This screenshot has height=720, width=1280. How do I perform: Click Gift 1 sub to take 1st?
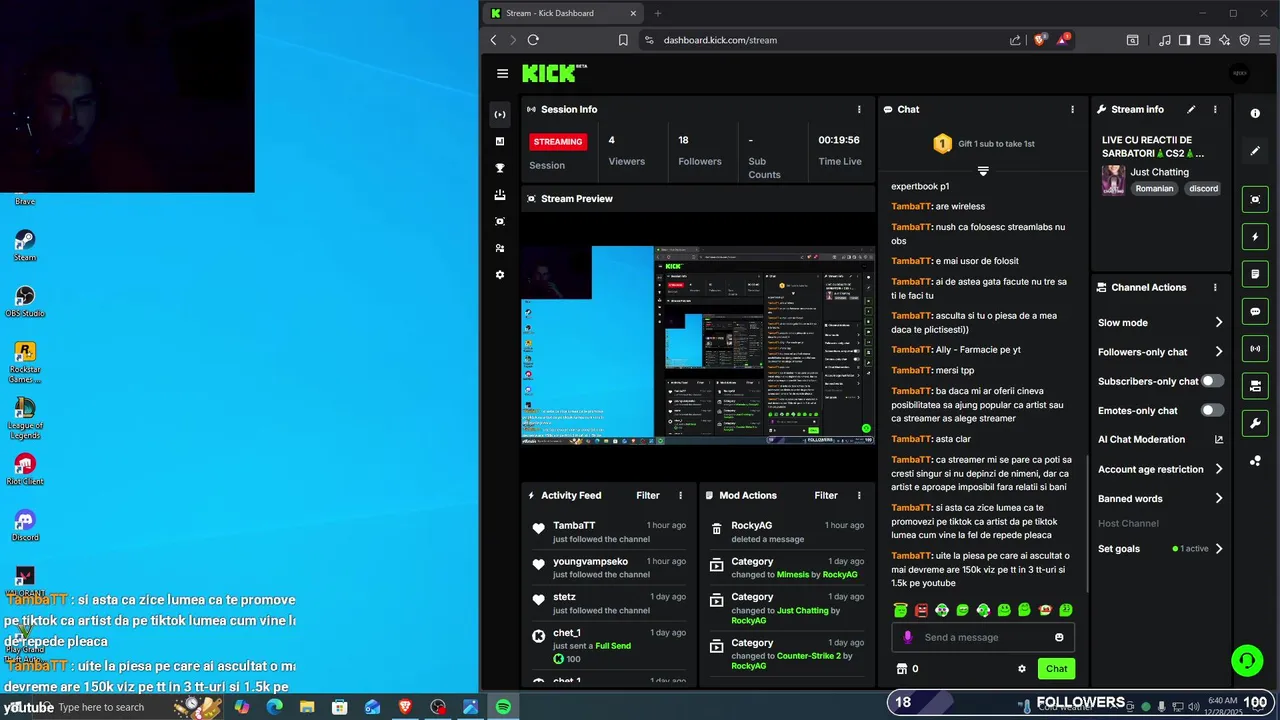pos(996,144)
